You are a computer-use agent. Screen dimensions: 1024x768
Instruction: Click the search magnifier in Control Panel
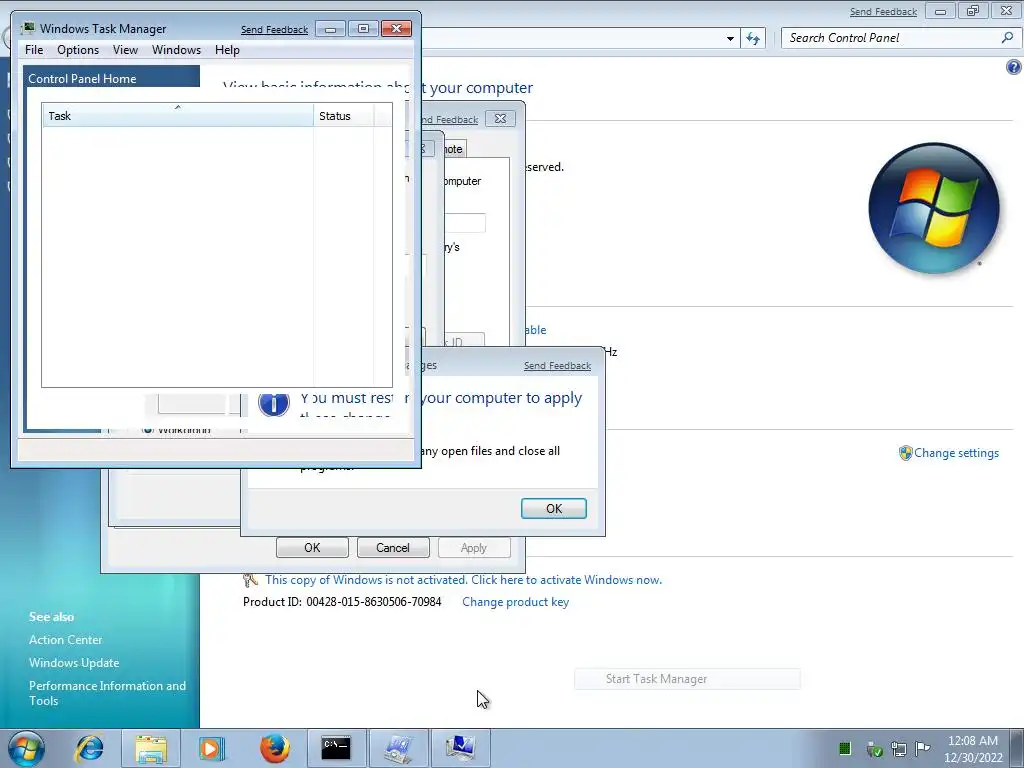click(1007, 38)
